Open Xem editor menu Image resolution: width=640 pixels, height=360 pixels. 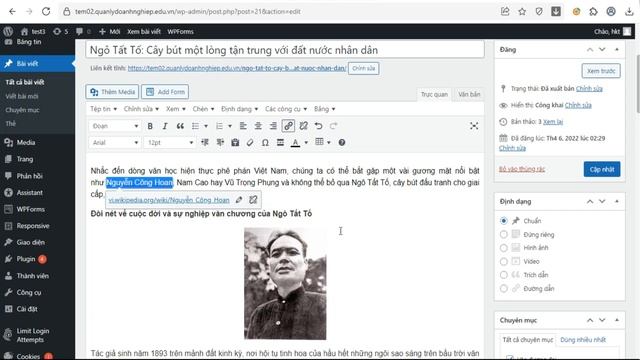tap(176, 109)
